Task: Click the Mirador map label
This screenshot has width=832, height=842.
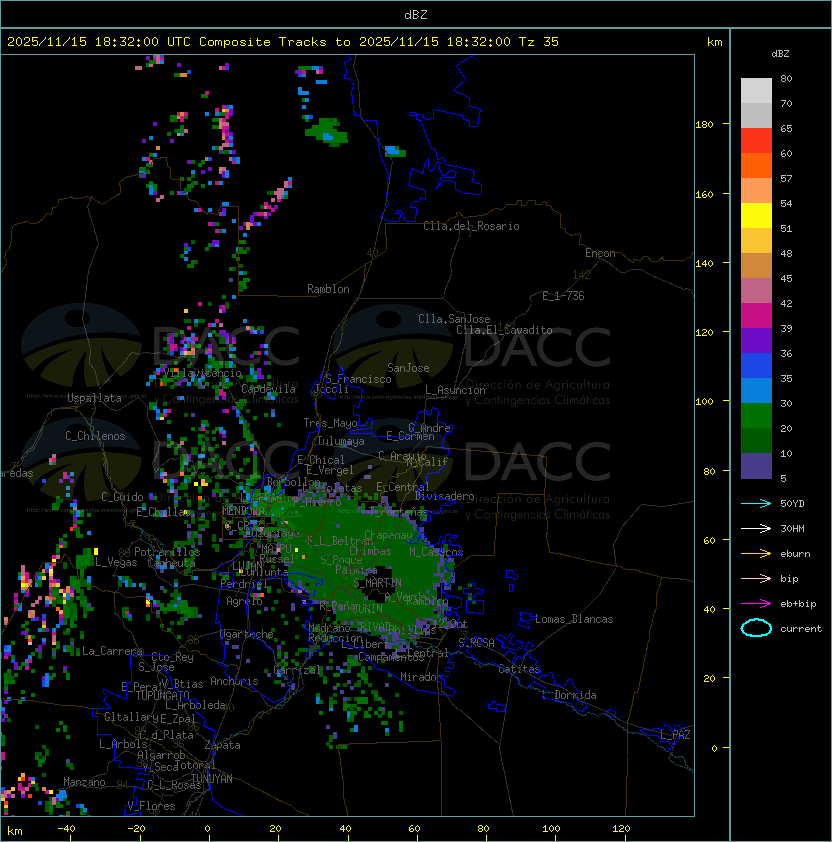Action: tap(422, 677)
